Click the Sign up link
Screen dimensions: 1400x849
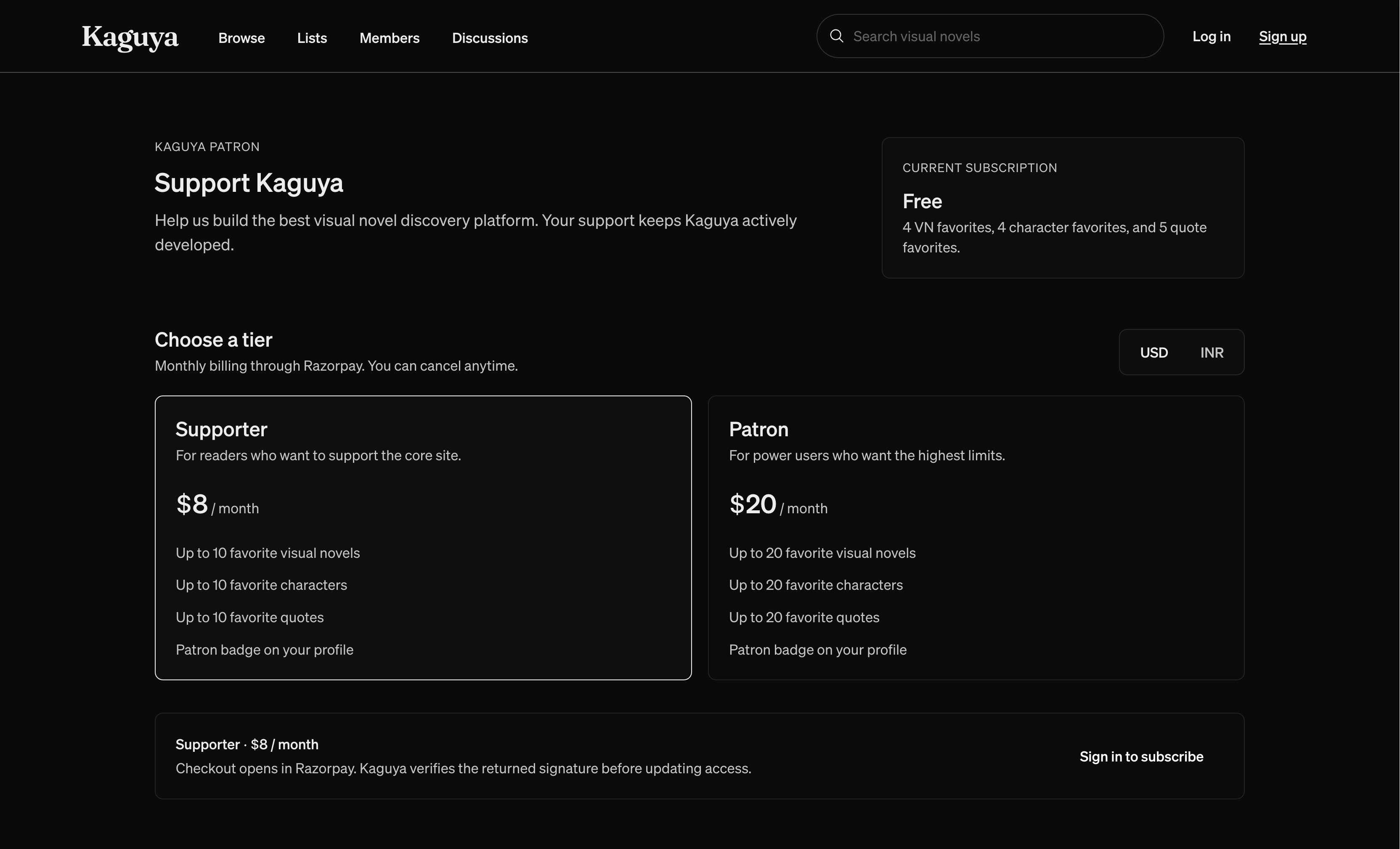click(1282, 36)
